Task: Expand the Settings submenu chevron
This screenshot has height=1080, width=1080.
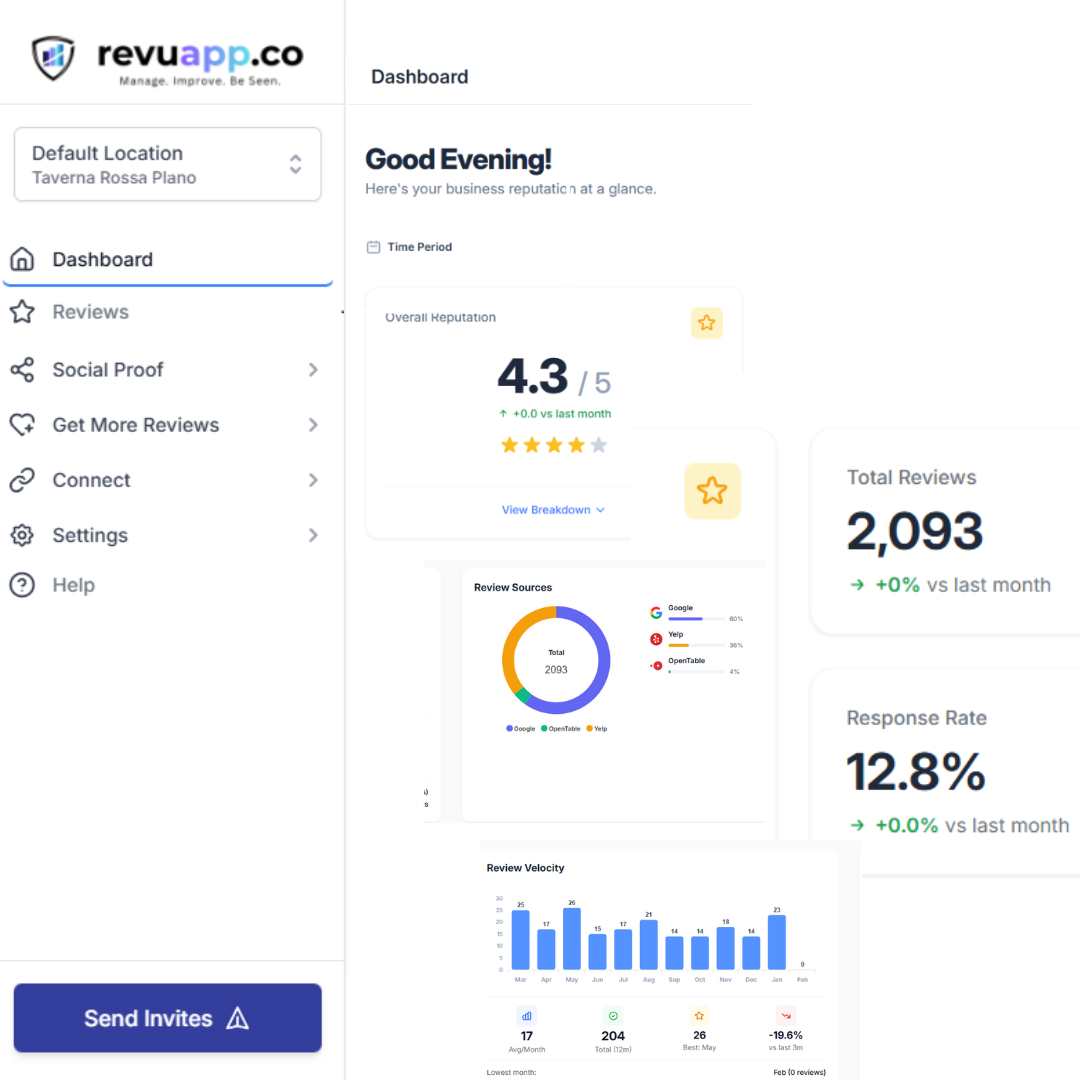Action: [x=313, y=536]
